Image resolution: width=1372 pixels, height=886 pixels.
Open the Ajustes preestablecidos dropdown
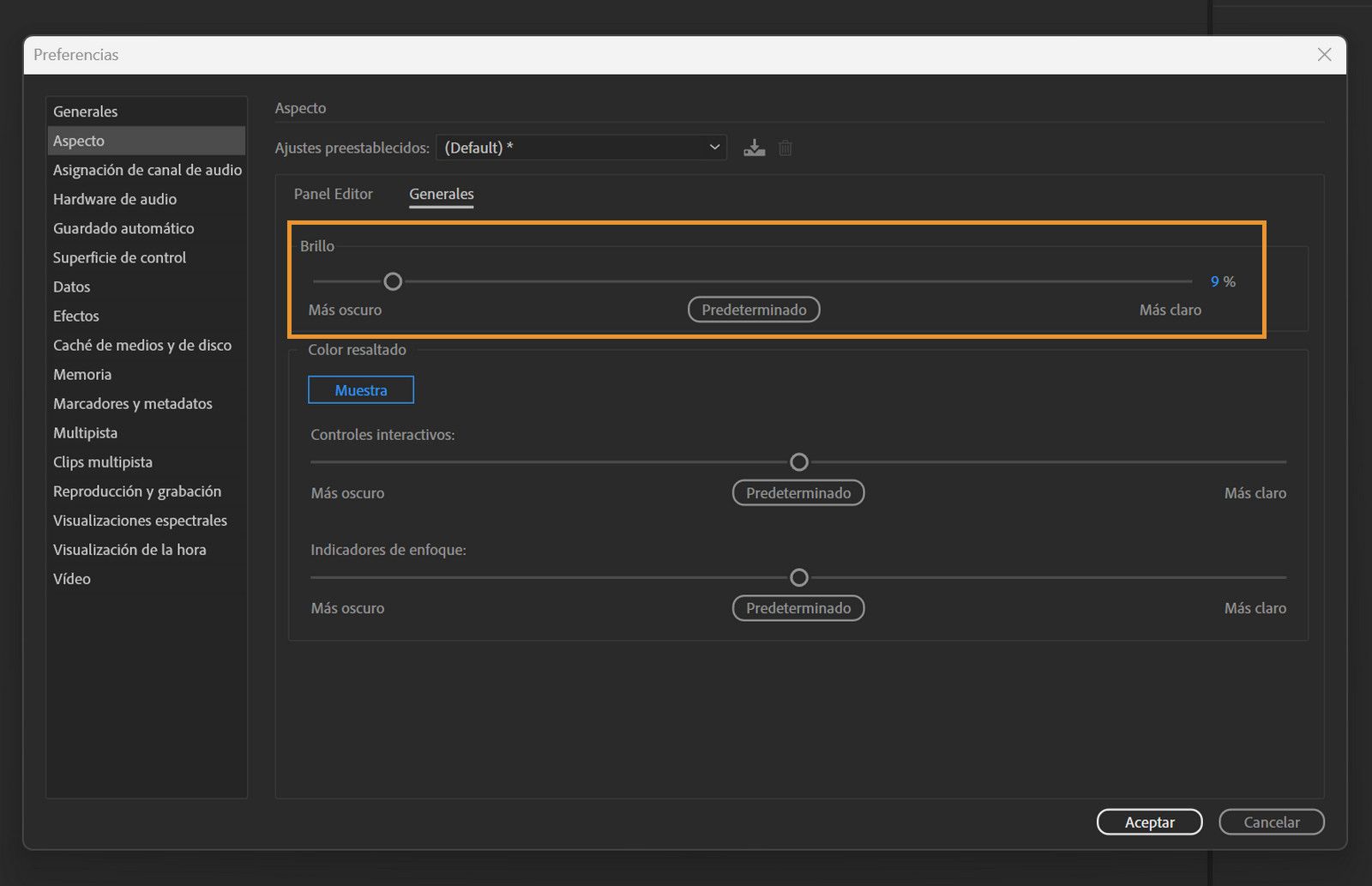[581, 148]
